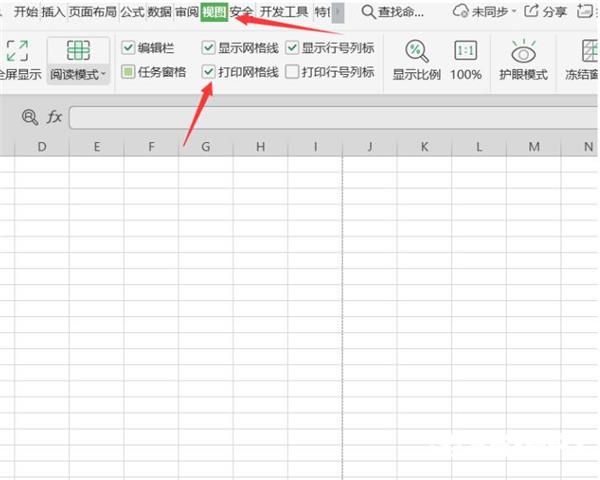Uncheck the 打印网格线 checkbox
The image size is (600, 480).
point(208,72)
